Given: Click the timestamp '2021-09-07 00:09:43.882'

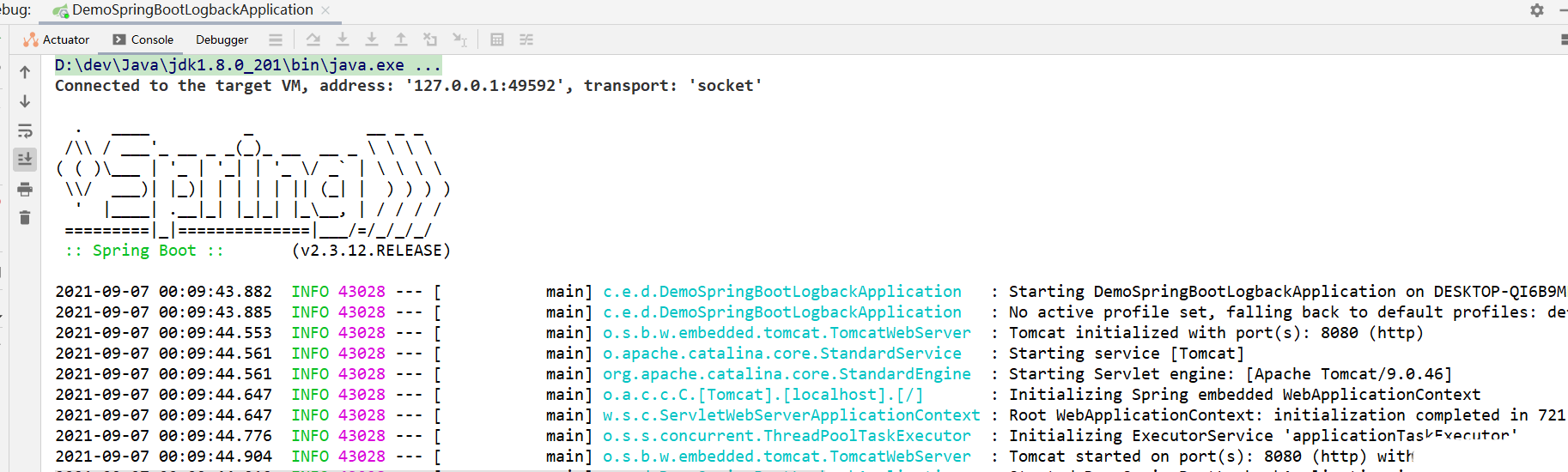Looking at the screenshot, I should [x=163, y=292].
